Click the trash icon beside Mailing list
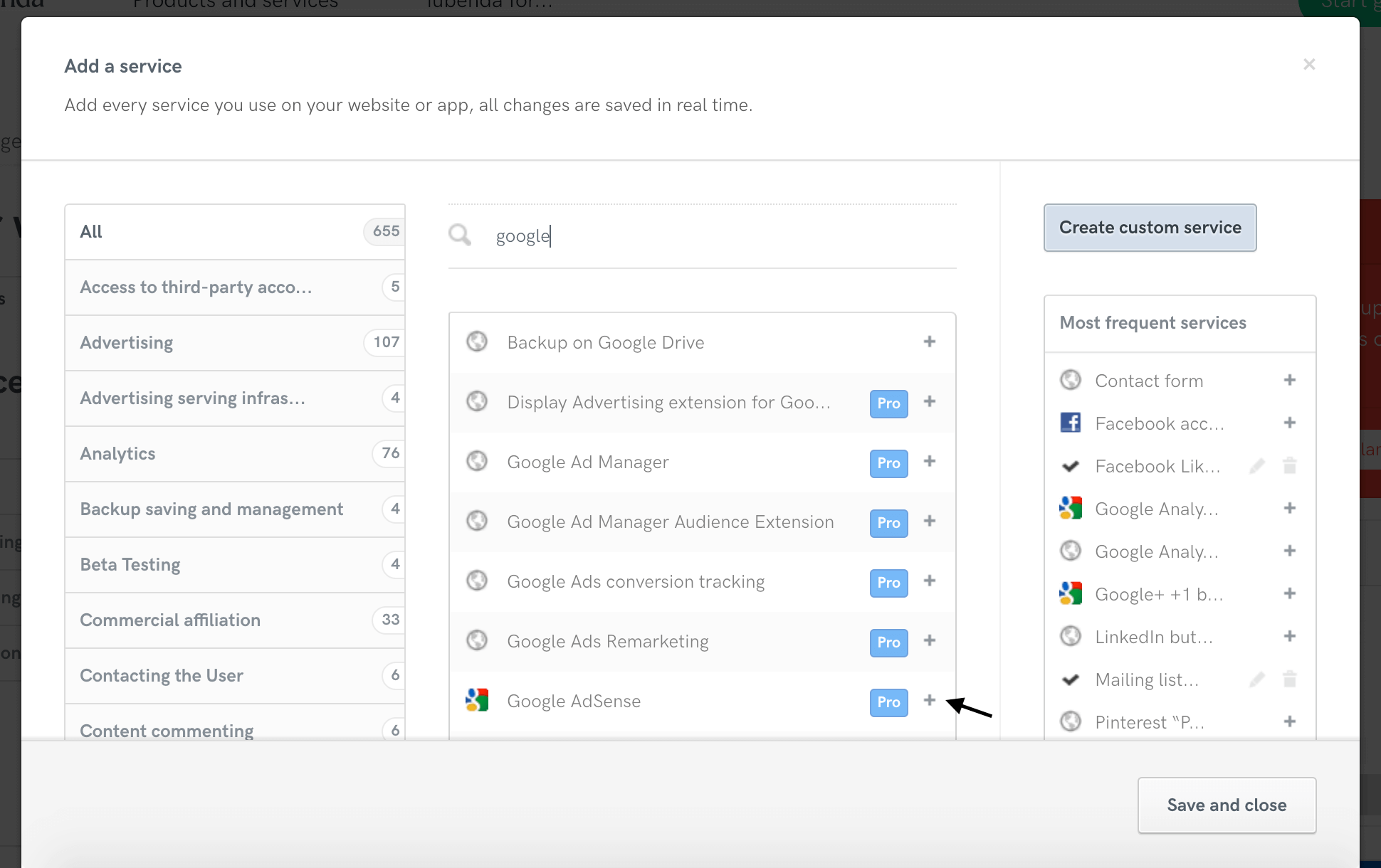The width and height of the screenshot is (1381, 868). [x=1290, y=679]
